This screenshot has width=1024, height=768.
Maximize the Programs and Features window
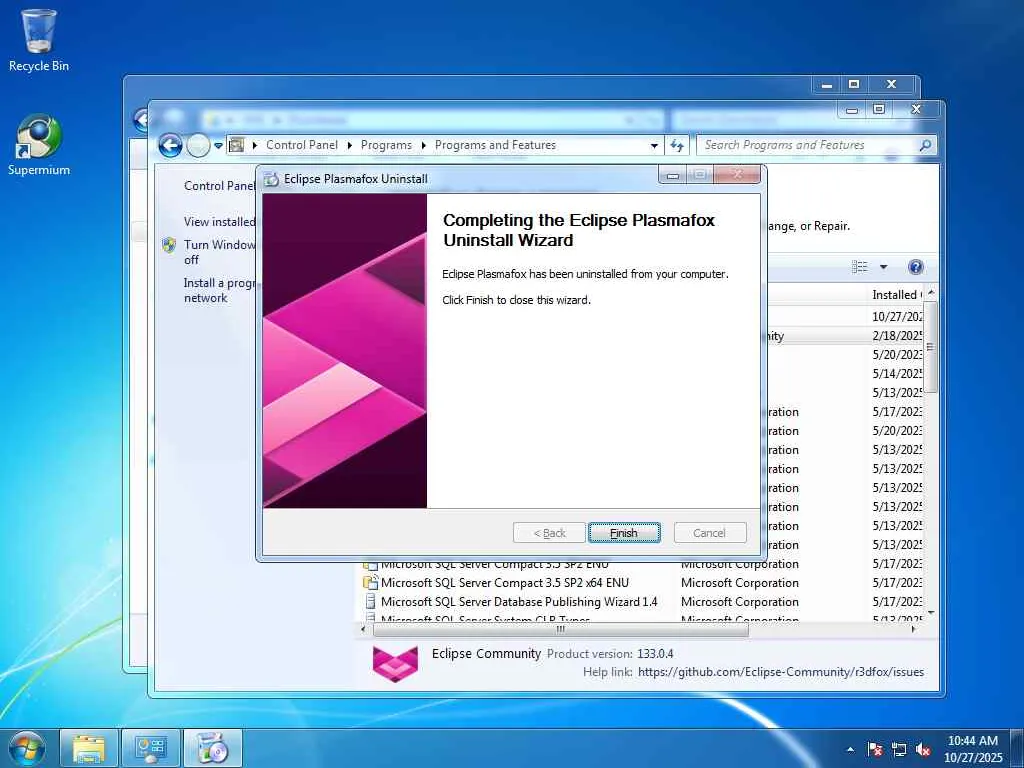pyautogui.click(x=879, y=109)
